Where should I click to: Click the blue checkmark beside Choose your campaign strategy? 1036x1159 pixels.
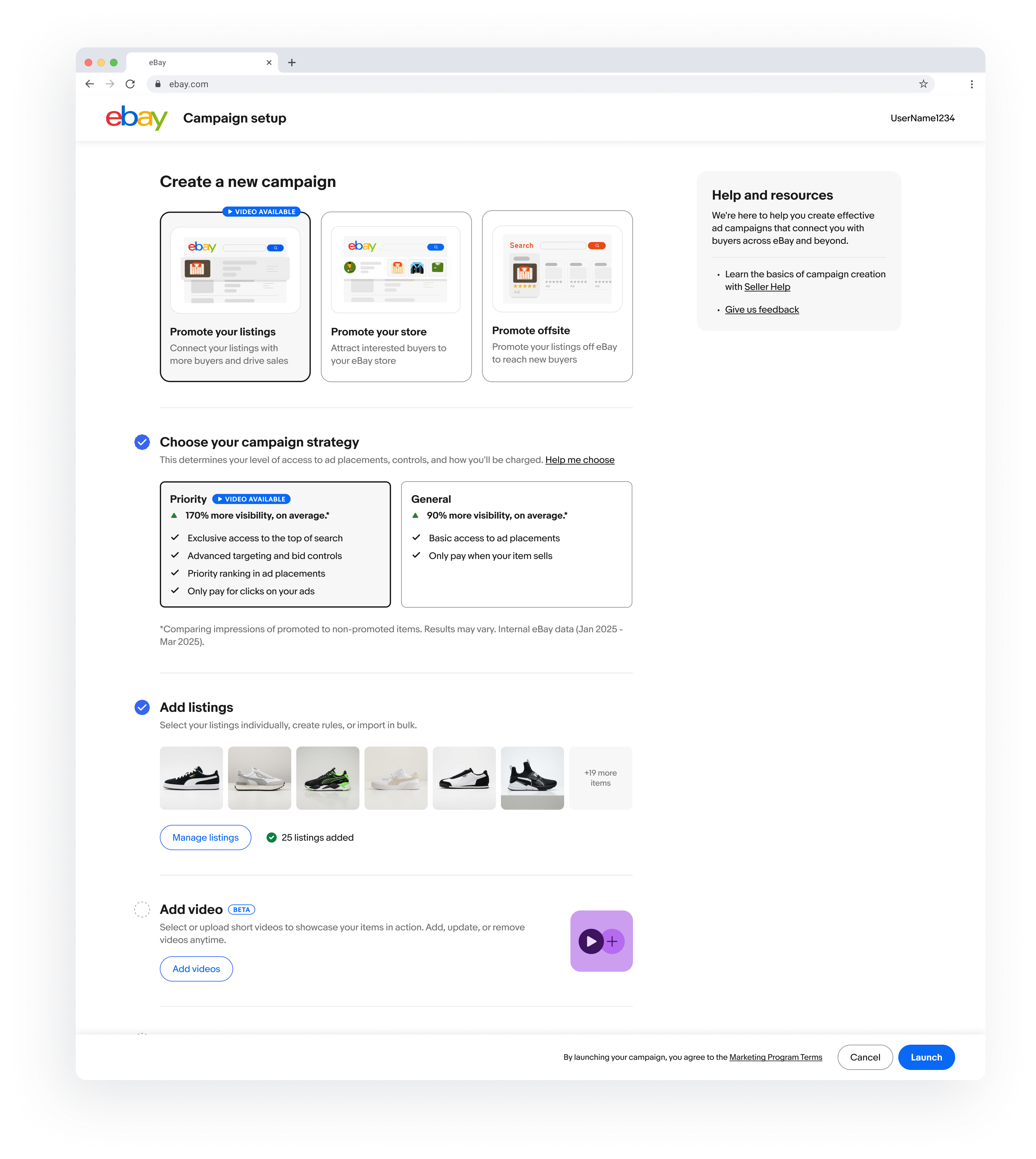pos(142,442)
